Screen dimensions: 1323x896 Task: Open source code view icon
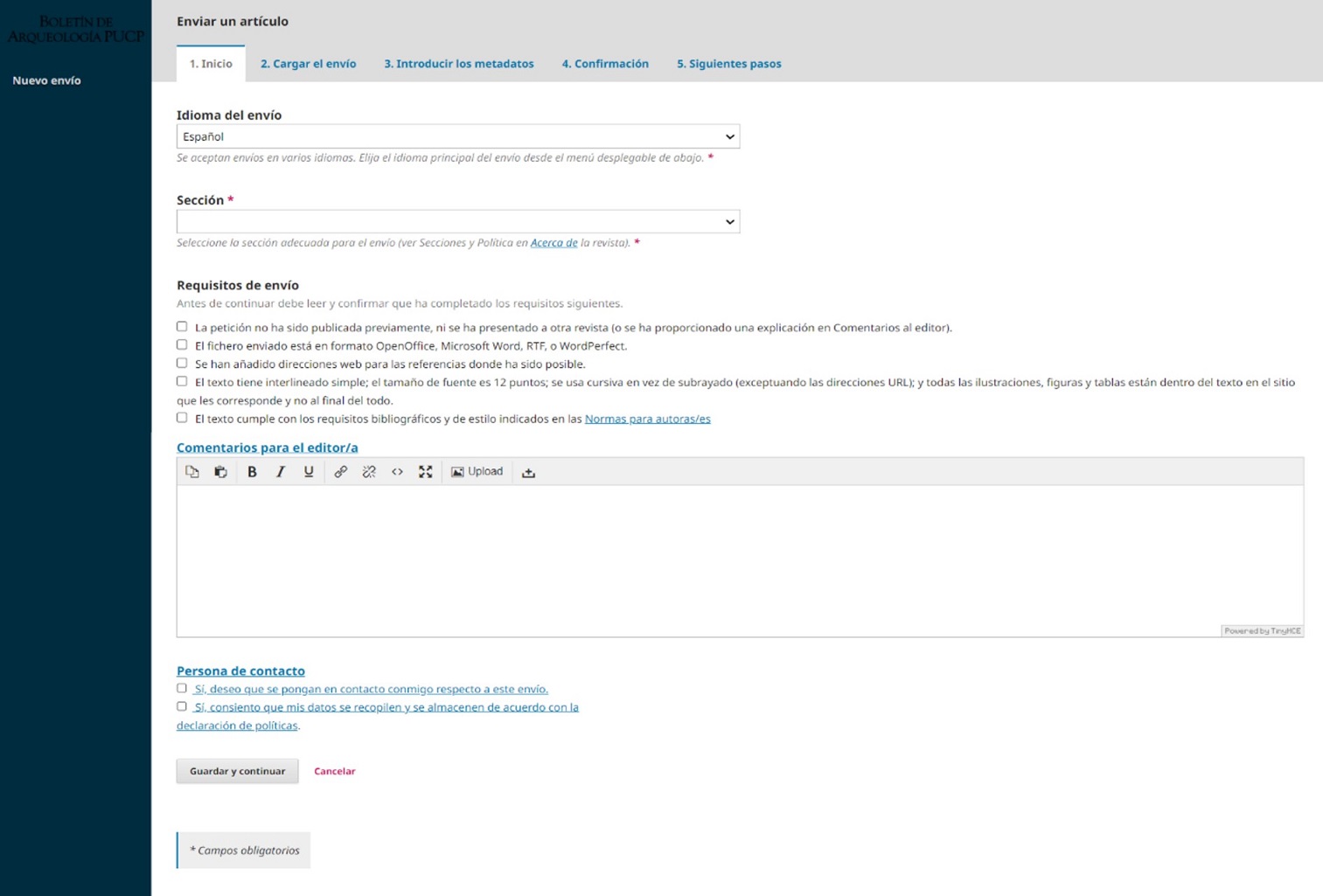(397, 472)
